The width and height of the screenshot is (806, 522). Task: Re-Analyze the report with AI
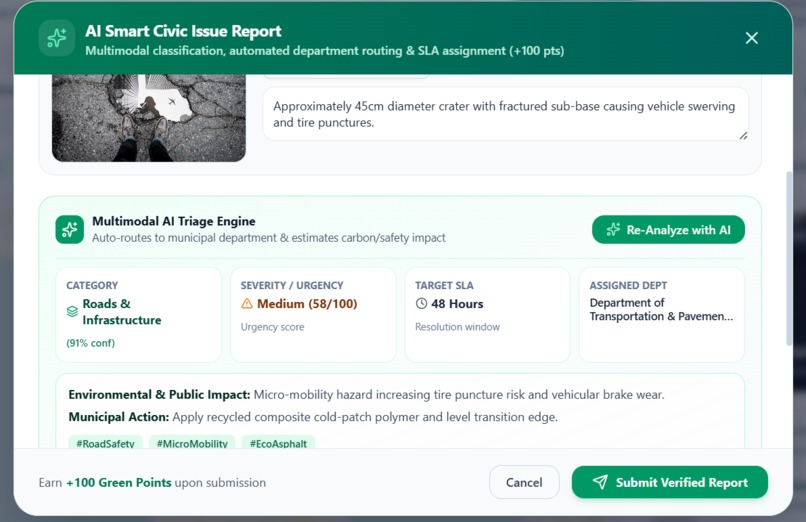pyautogui.click(x=668, y=230)
